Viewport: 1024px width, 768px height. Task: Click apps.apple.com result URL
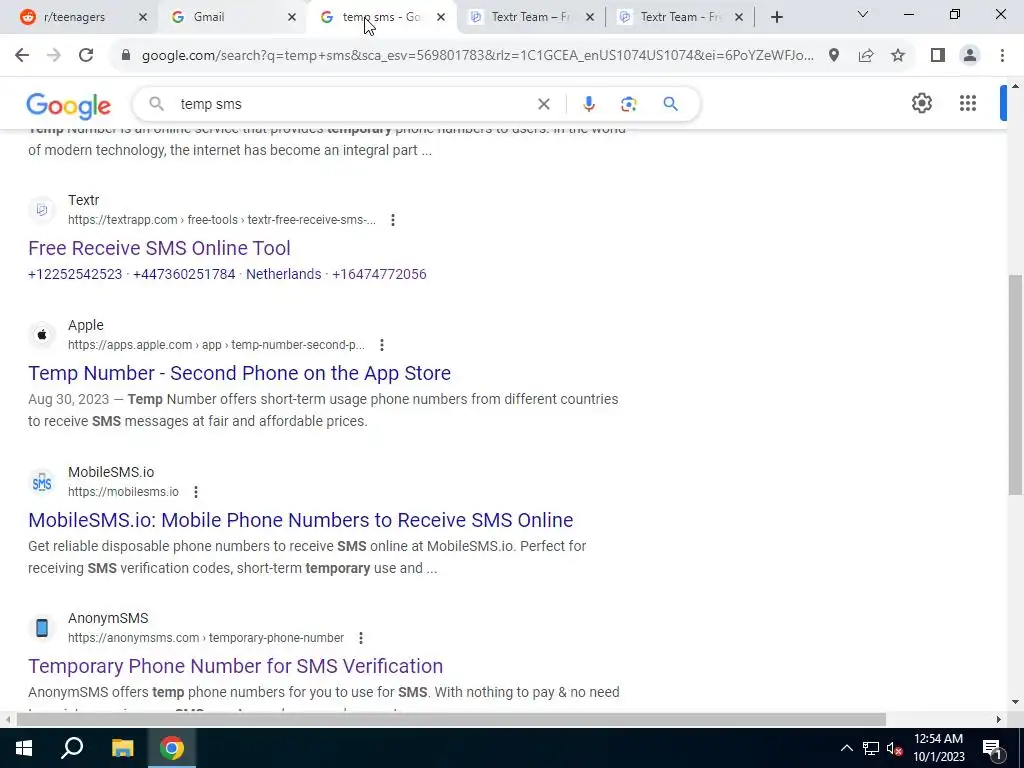[x=216, y=345]
